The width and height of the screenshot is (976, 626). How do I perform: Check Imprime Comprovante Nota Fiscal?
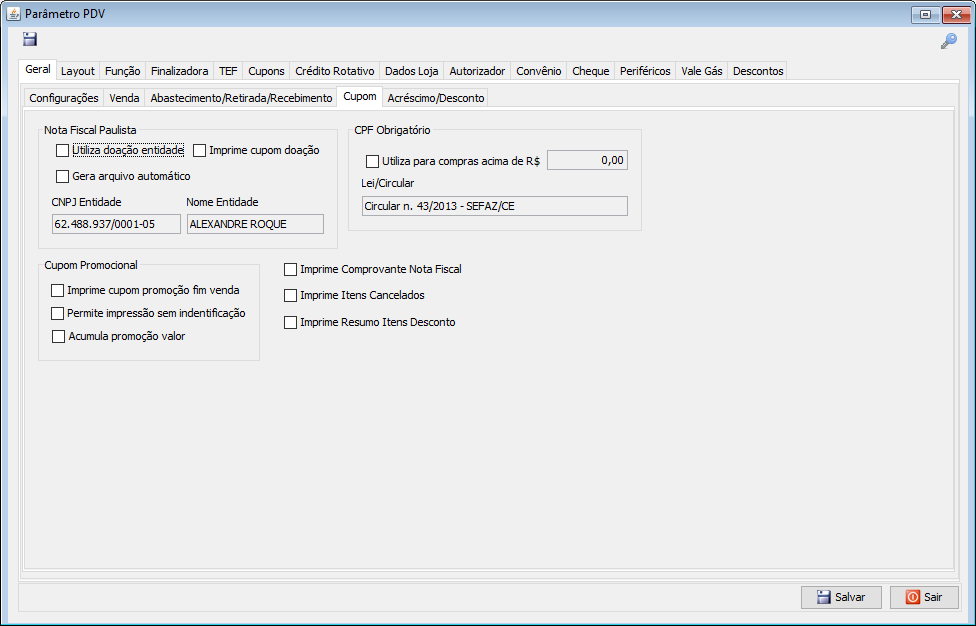(x=291, y=269)
